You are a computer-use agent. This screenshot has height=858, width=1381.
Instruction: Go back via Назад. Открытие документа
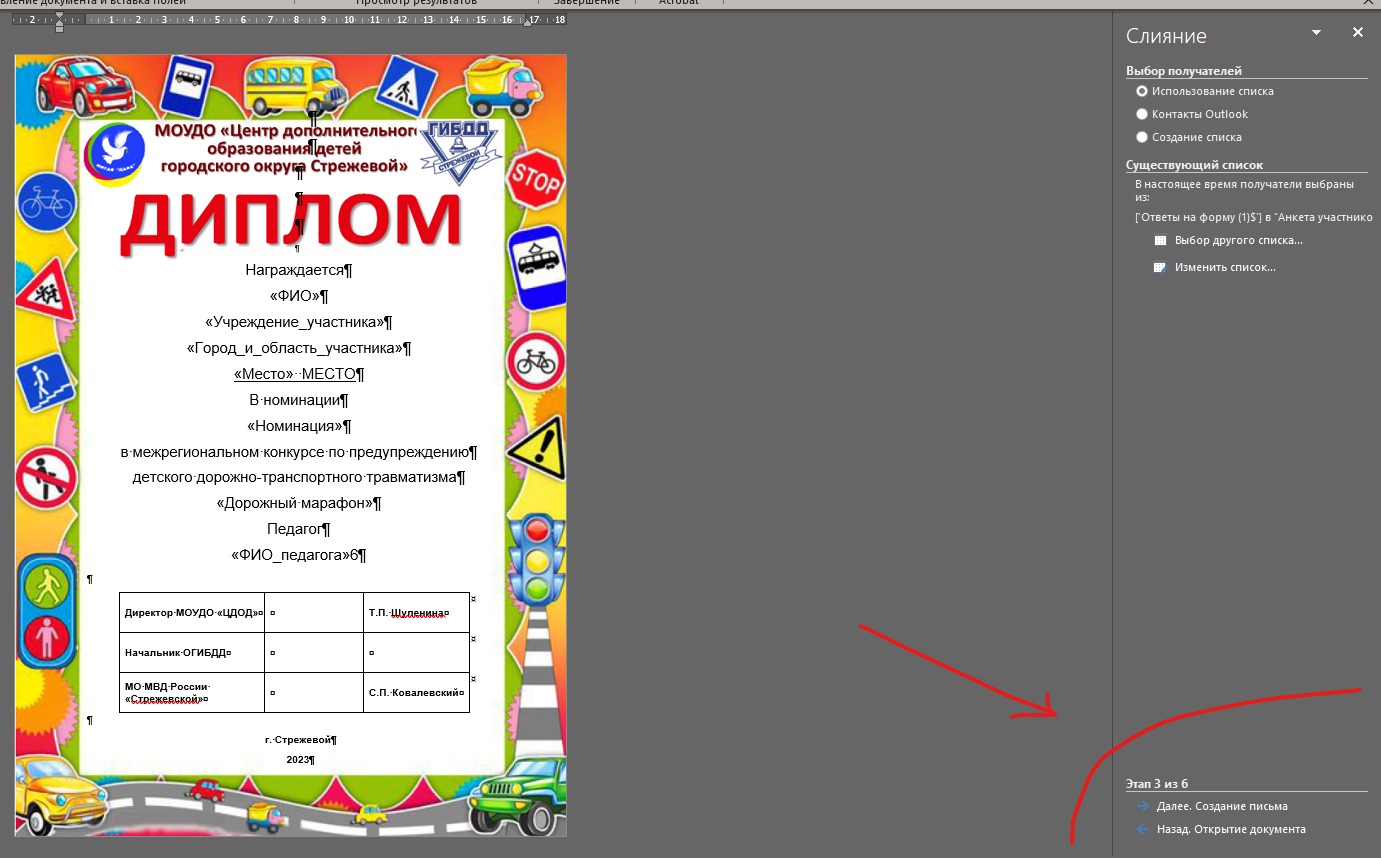(1231, 829)
